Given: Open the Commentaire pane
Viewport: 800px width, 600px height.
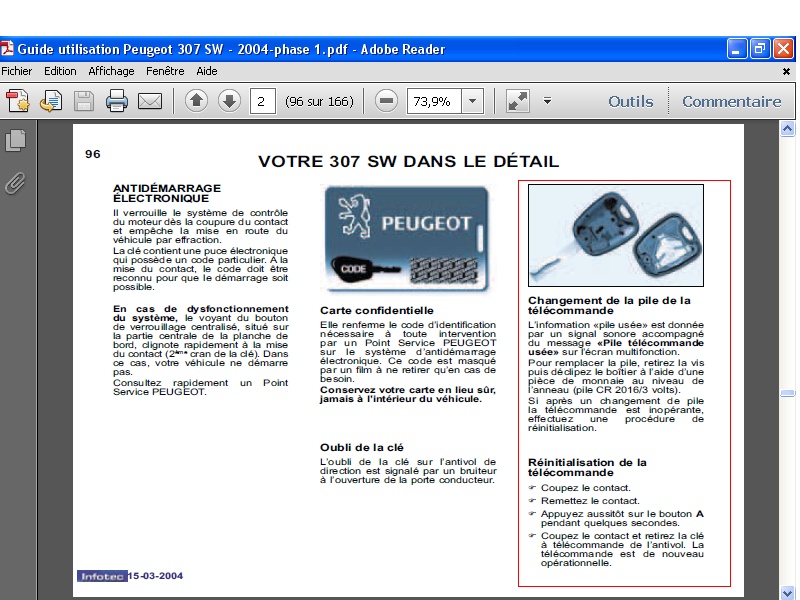Looking at the screenshot, I should (732, 102).
